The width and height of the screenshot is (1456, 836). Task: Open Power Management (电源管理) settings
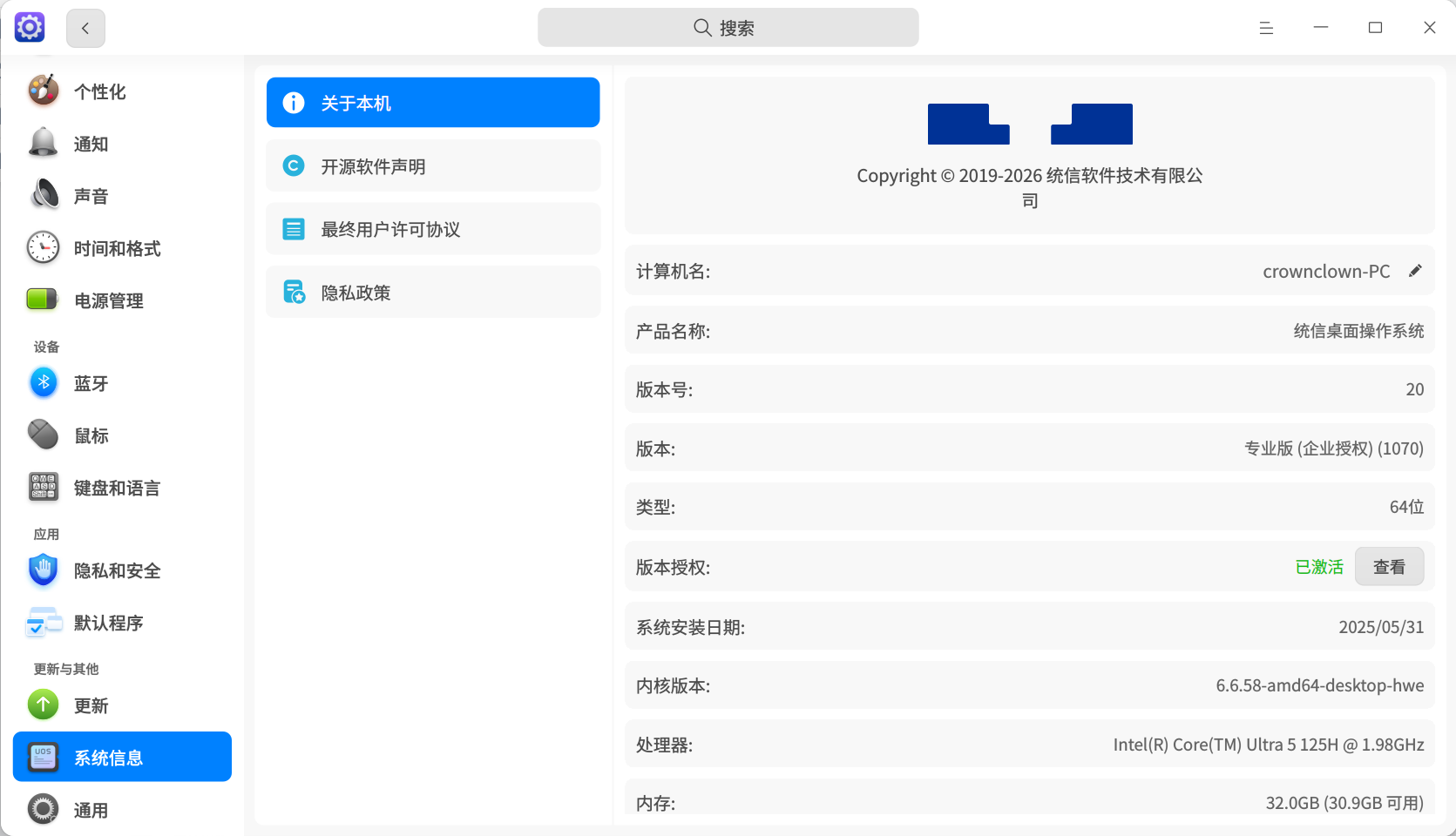click(122, 300)
